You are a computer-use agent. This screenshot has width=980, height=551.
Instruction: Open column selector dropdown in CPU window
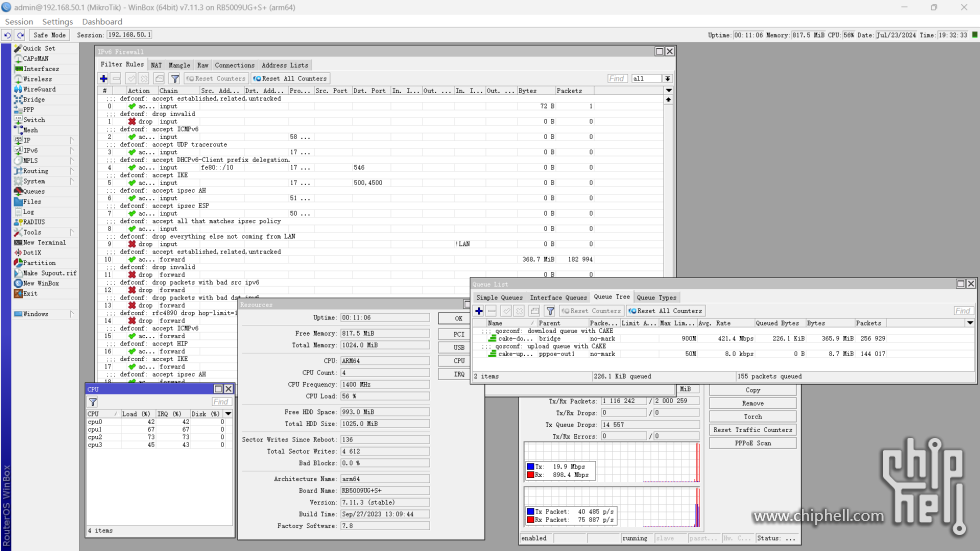pyautogui.click(x=228, y=414)
